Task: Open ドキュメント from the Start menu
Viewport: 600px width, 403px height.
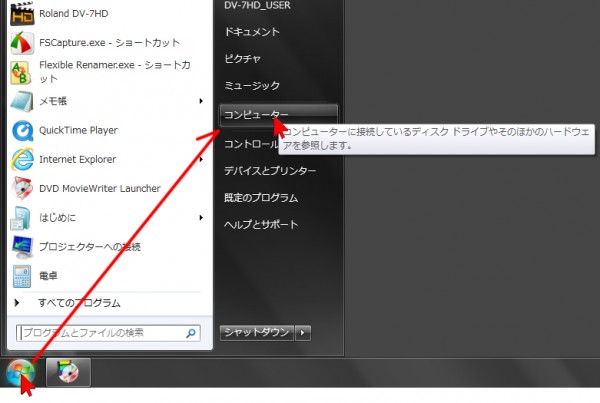Action: (x=252, y=32)
